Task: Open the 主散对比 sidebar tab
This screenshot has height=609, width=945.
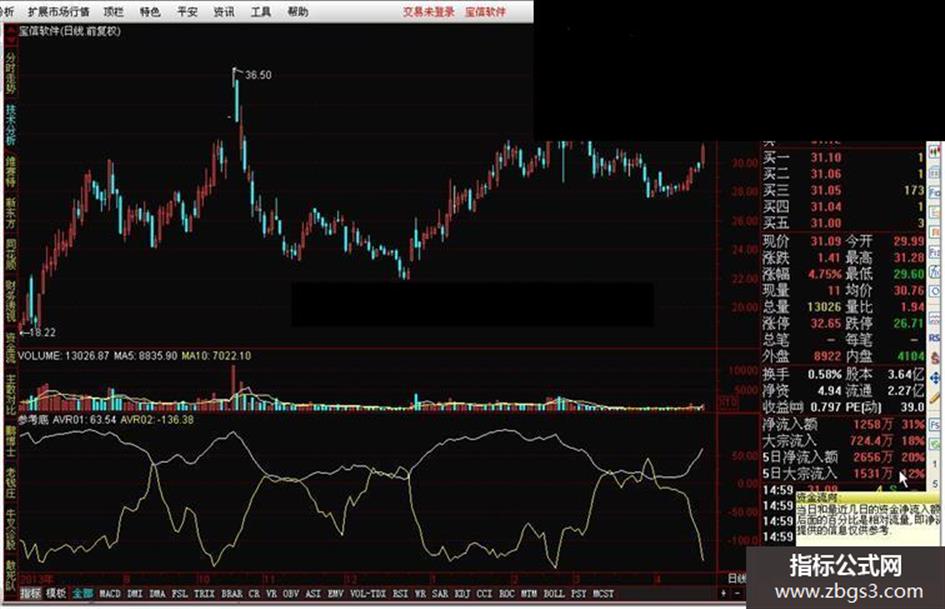Action: point(11,395)
